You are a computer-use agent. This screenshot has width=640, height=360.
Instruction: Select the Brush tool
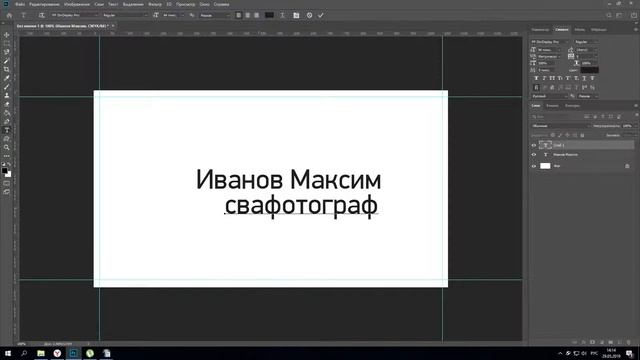click(7, 87)
